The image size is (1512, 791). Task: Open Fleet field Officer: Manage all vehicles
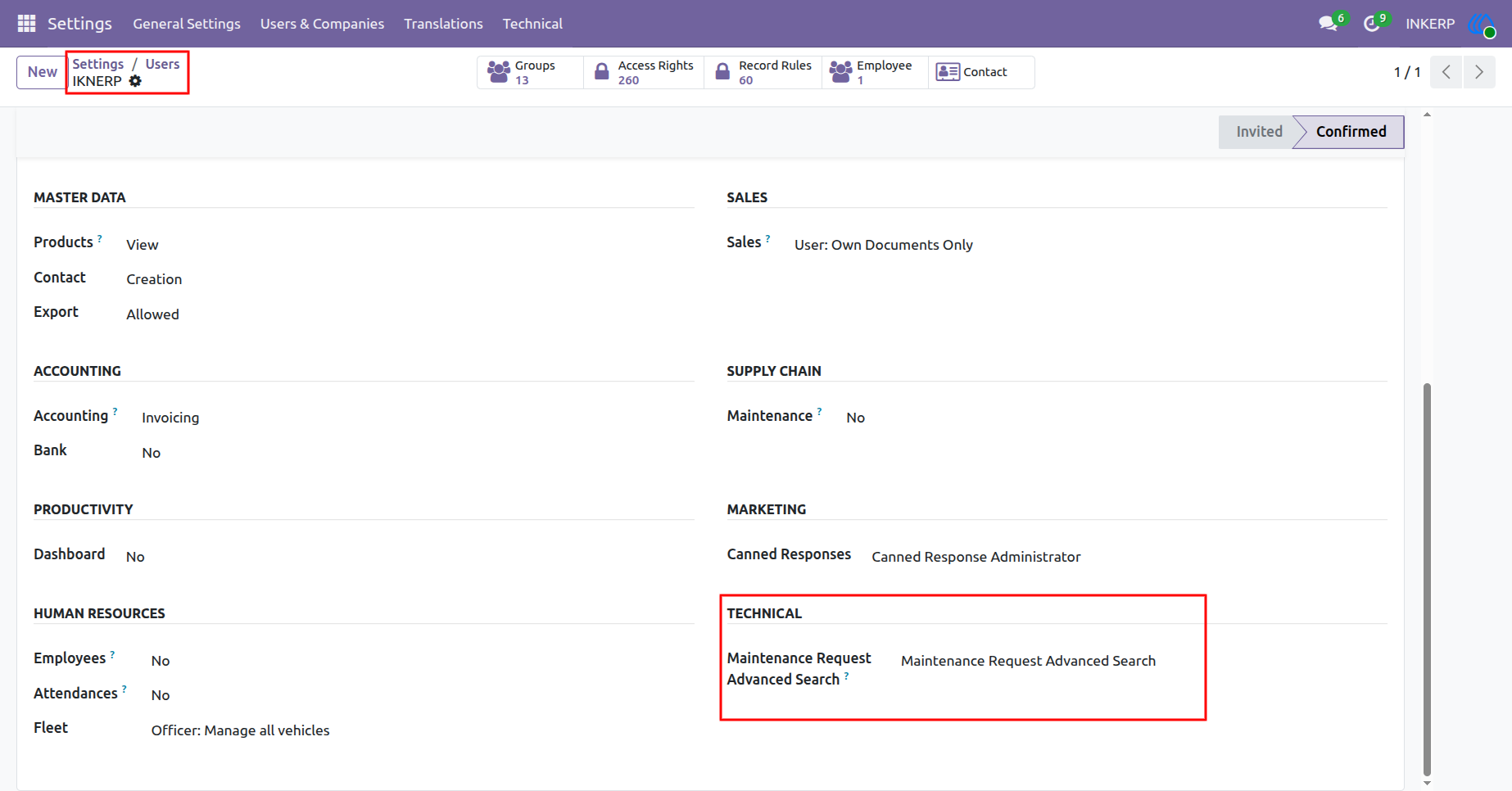click(241, 730)
